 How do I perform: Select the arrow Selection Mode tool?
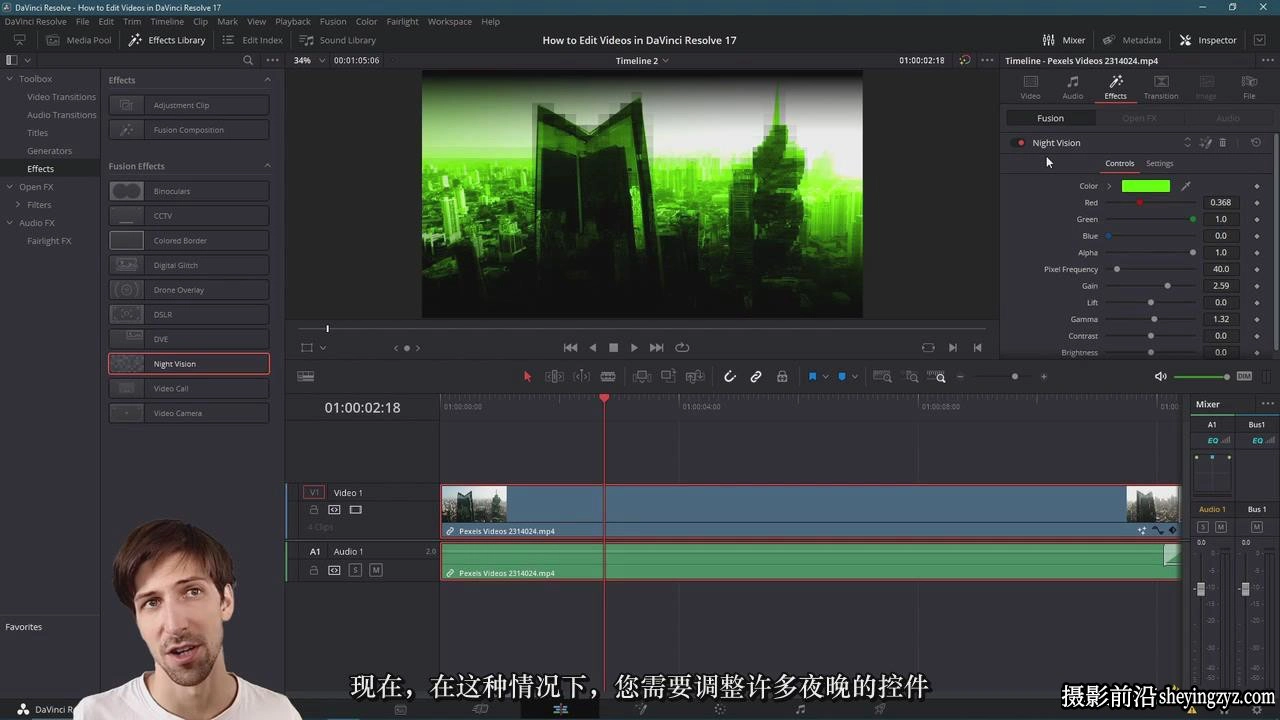[528, 377]
